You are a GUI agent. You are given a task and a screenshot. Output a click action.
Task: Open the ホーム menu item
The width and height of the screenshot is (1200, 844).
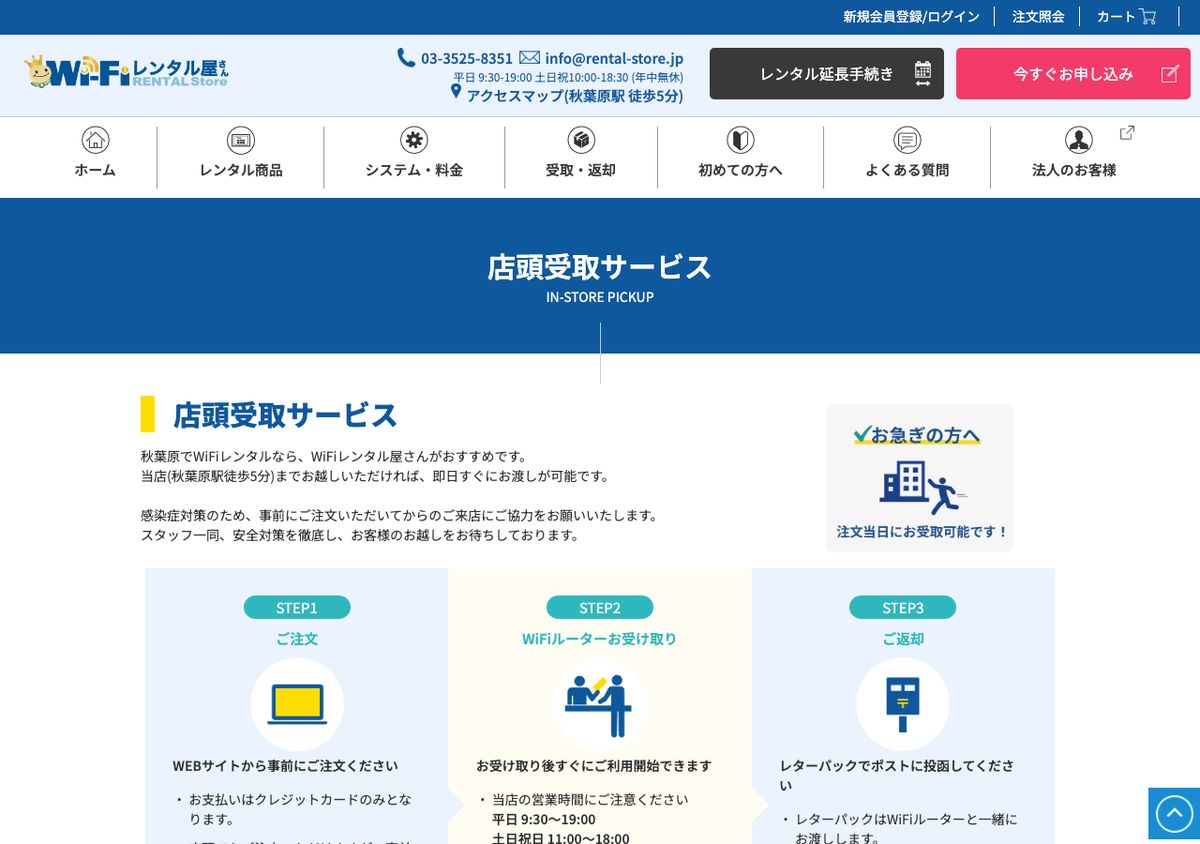coord(95,170)
